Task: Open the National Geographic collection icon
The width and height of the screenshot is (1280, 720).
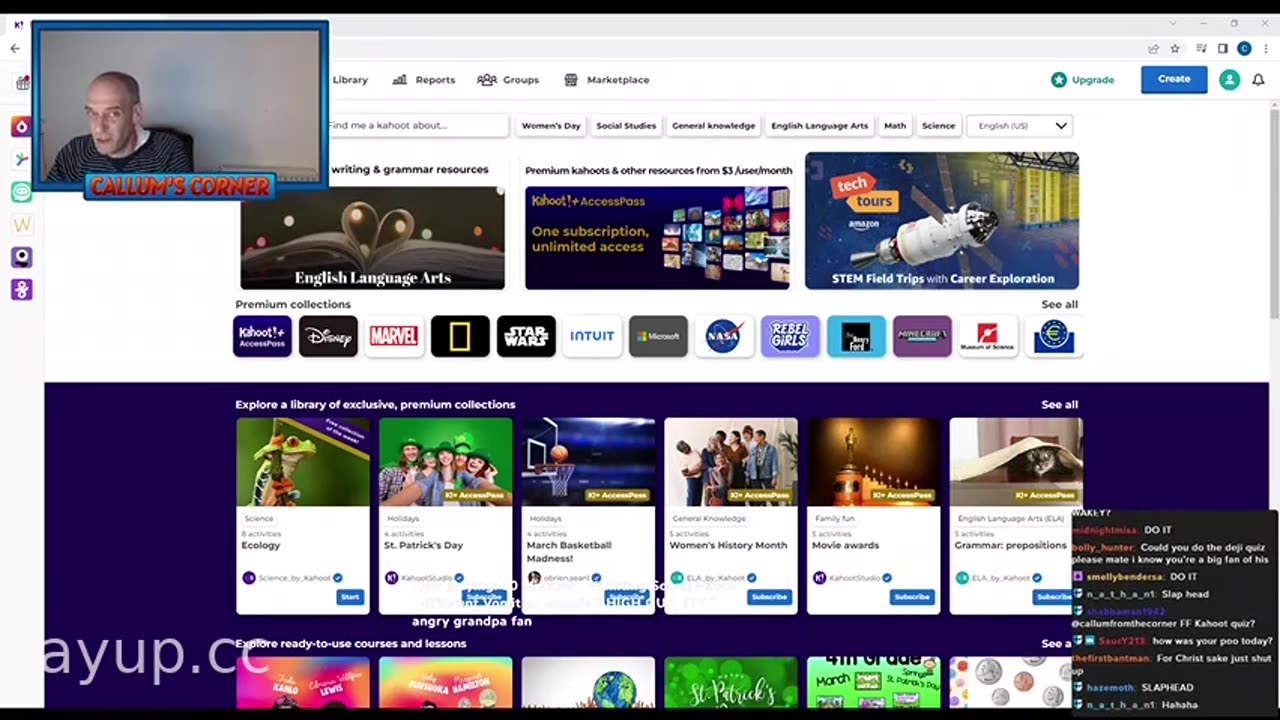Action: 460,336
